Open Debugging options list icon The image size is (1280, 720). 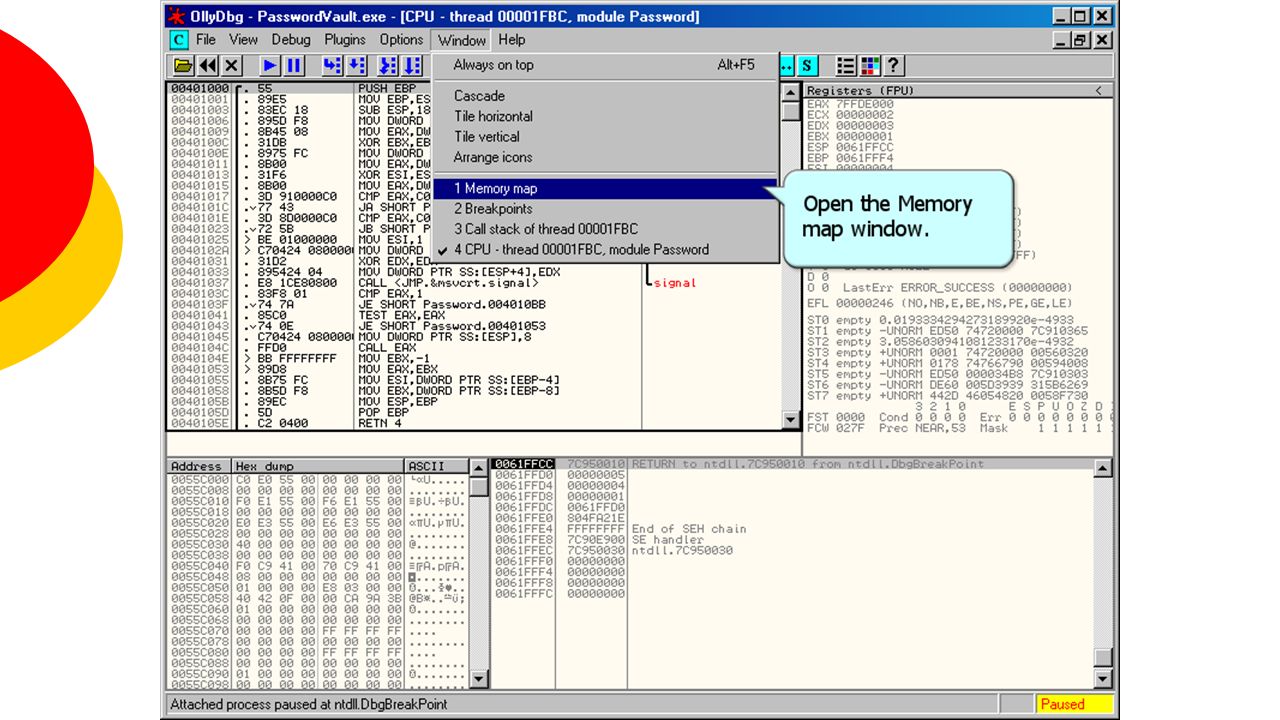pyautogui.click(x=846, y=66)
